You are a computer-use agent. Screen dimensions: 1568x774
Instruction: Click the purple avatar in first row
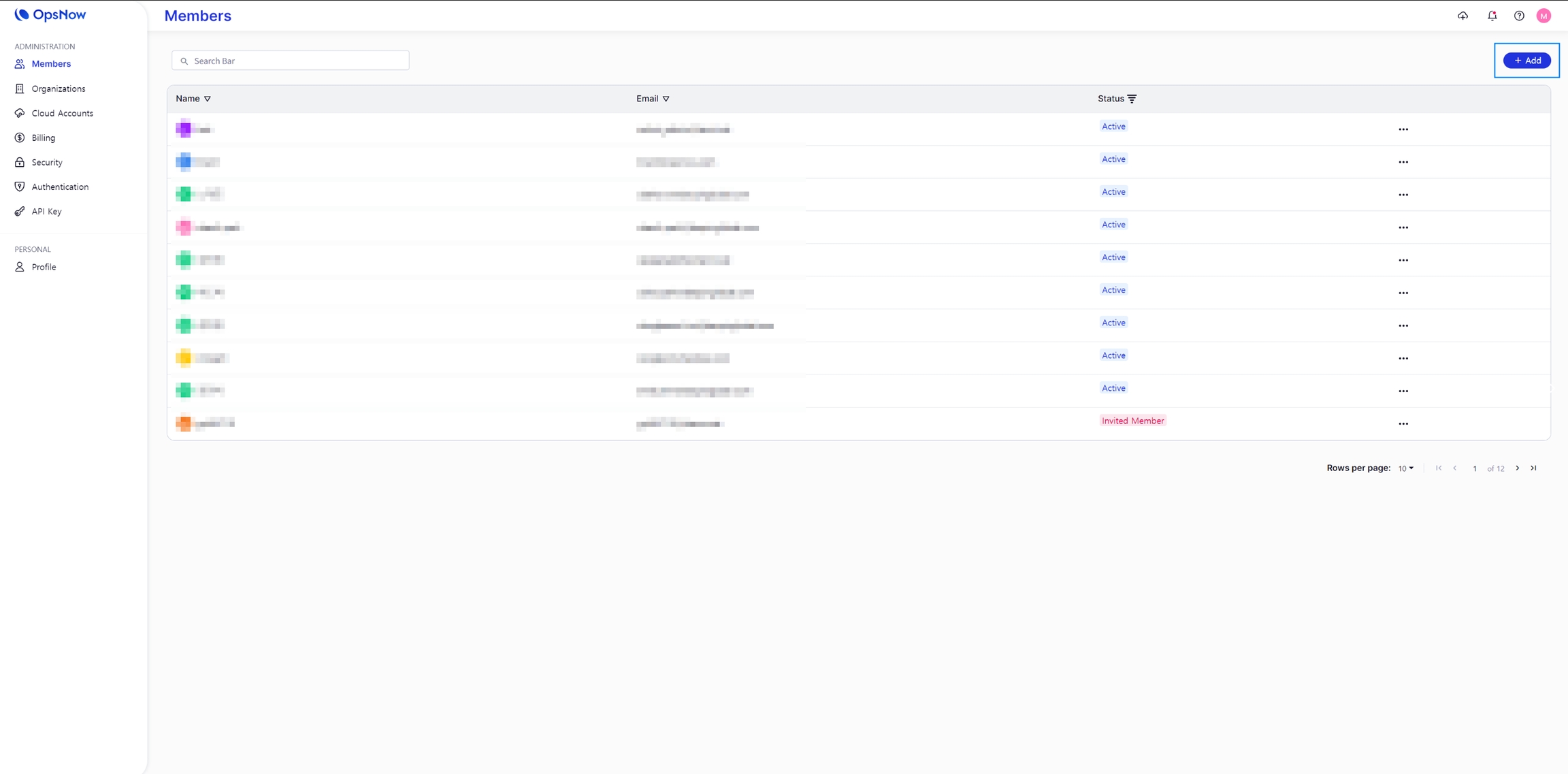point(184,129)
